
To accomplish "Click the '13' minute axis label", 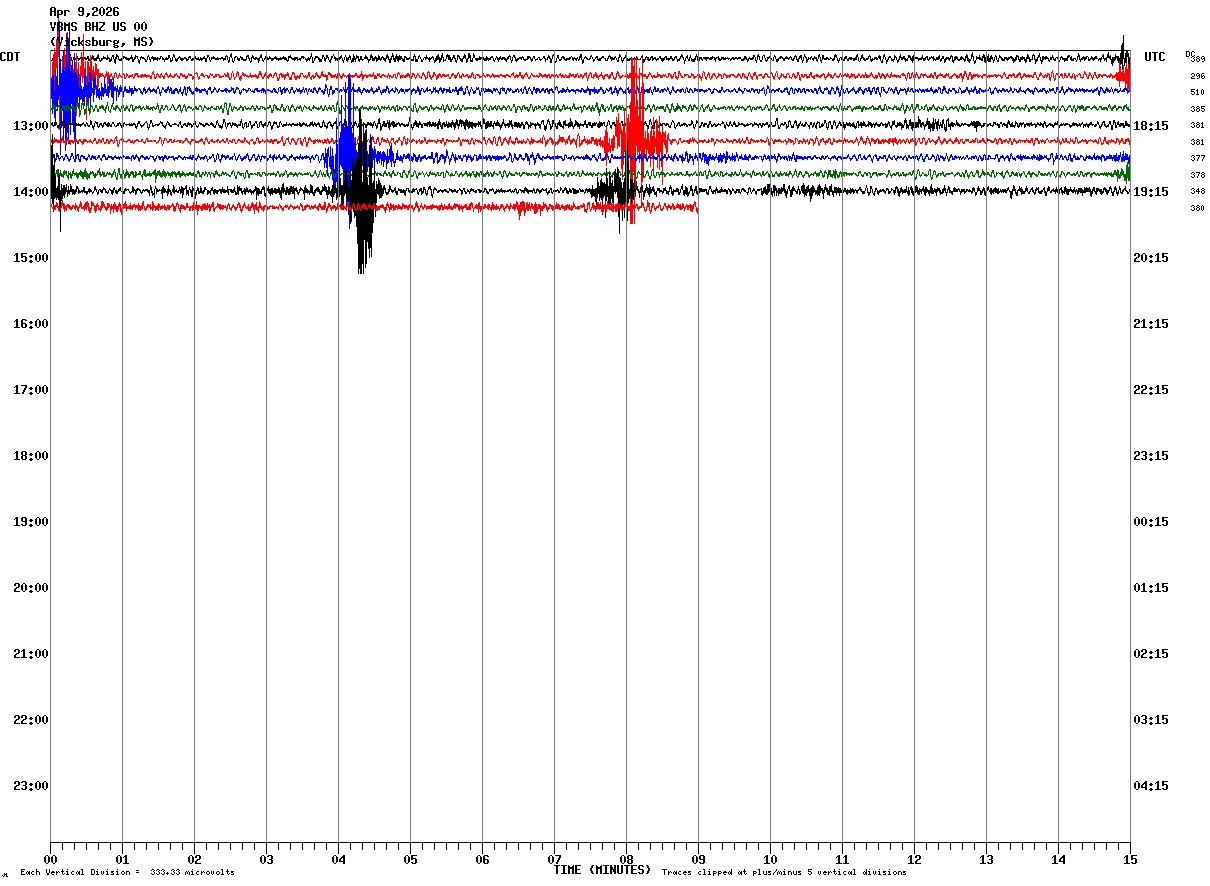I will (986, 860).
